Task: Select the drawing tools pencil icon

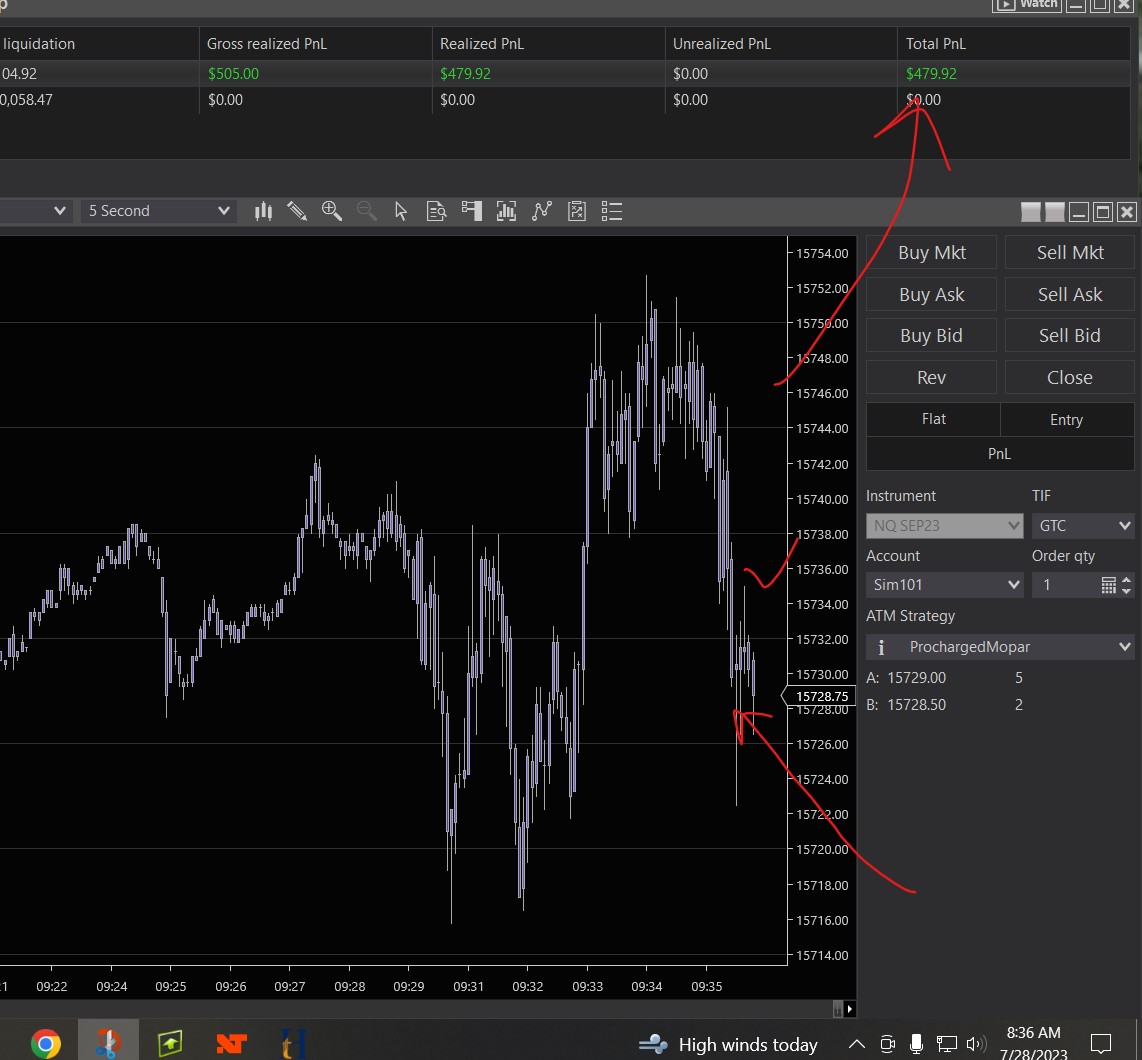Action: click(297, 211)
